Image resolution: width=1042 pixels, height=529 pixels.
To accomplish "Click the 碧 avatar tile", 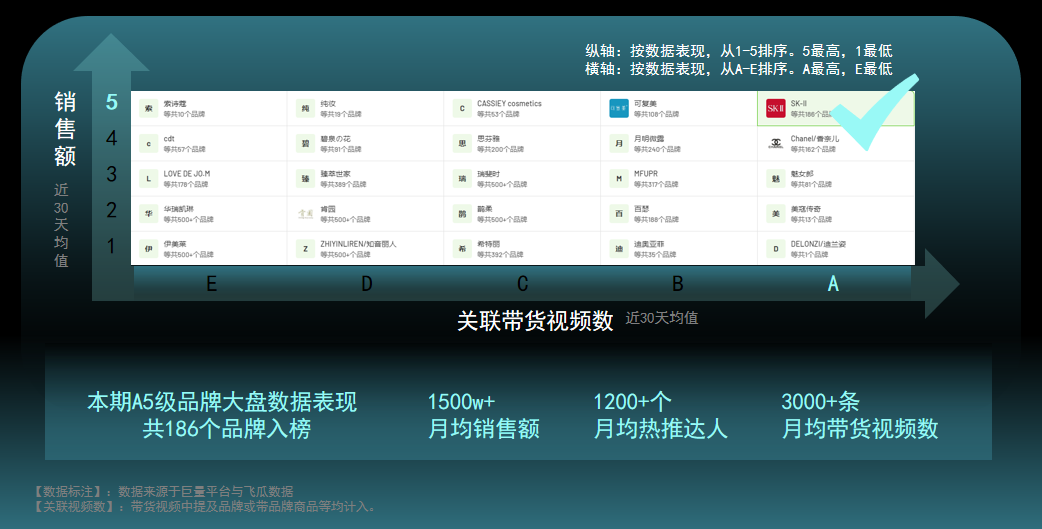I will tap(305, 144).
